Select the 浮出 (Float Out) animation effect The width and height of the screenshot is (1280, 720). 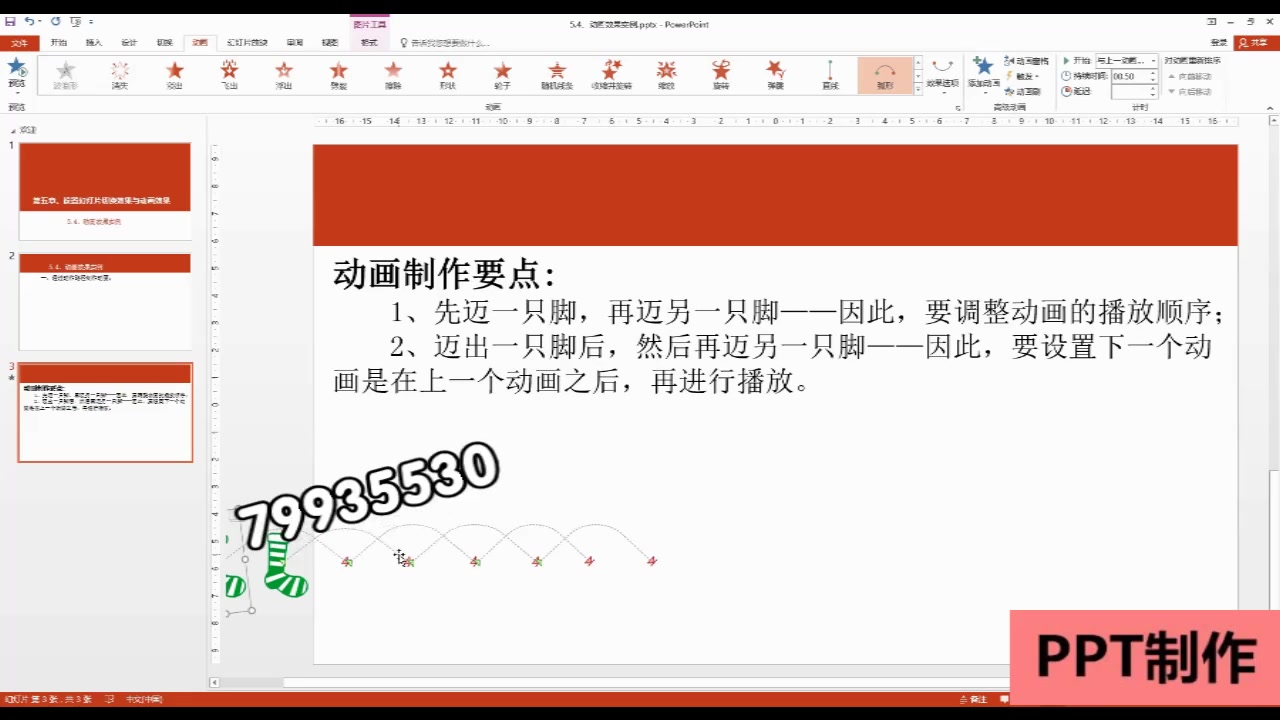[284, 75]
